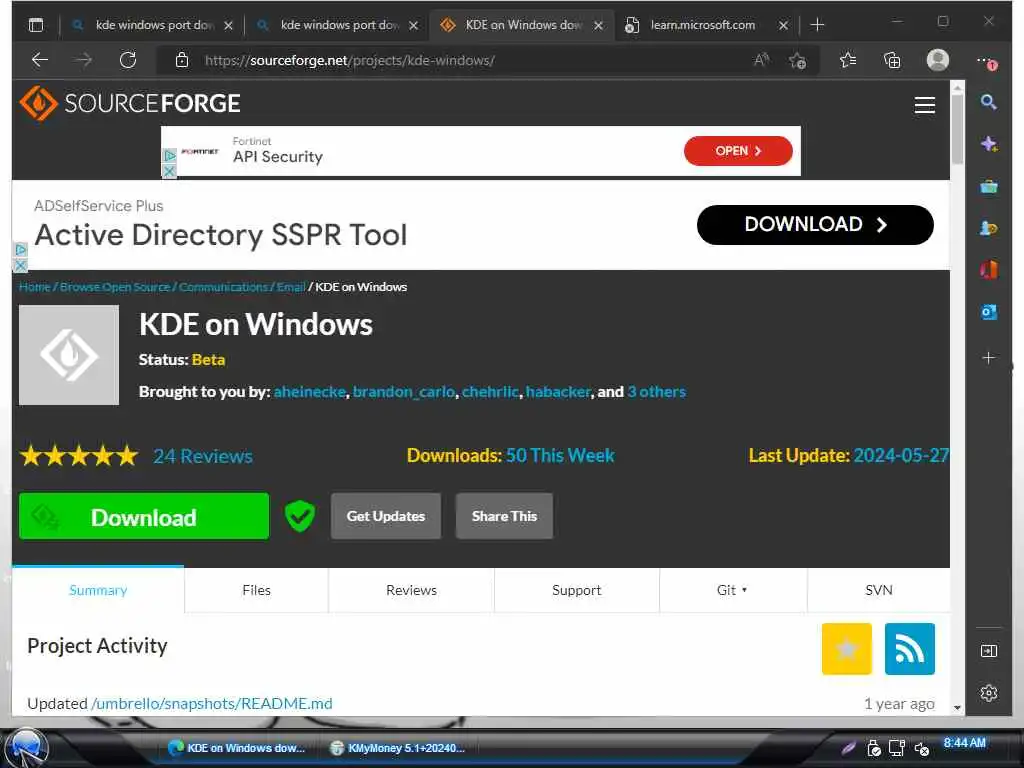Add this page to favorites
1024x768 pixels.
click(797, 60)
